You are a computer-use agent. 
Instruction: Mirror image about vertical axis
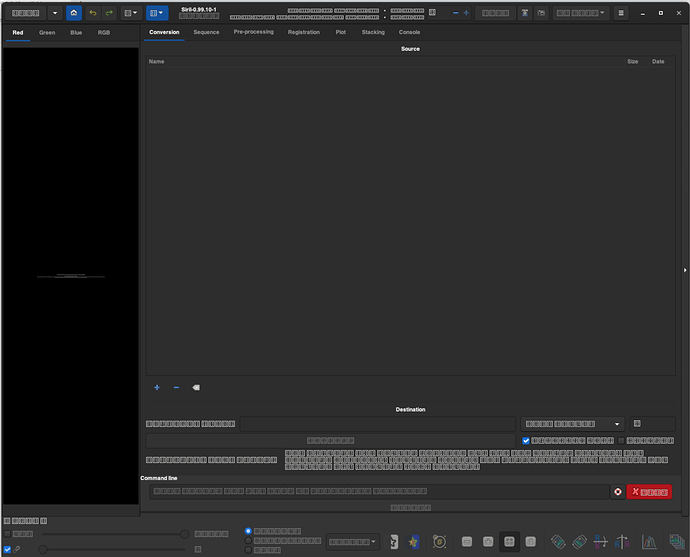coord(622,542)
